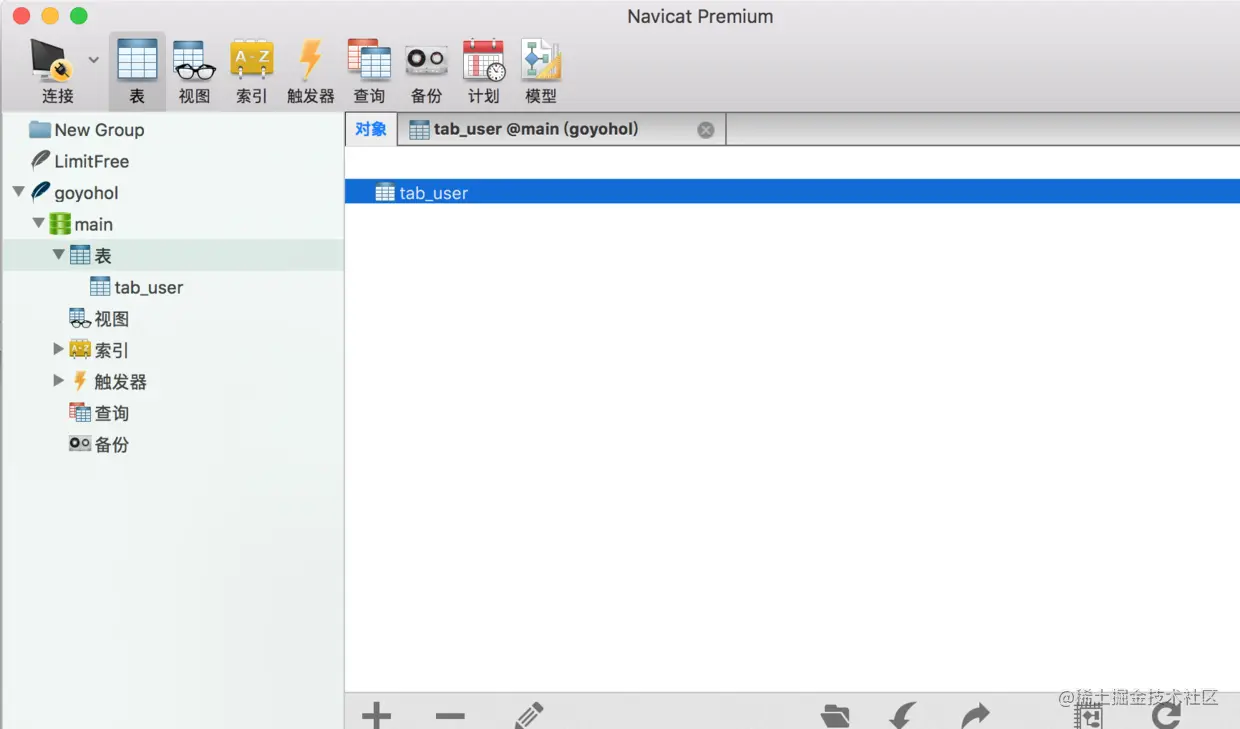Click the refresh icon in bottom bar
The image size is (1240, 729).
[x=1166, y=715]
